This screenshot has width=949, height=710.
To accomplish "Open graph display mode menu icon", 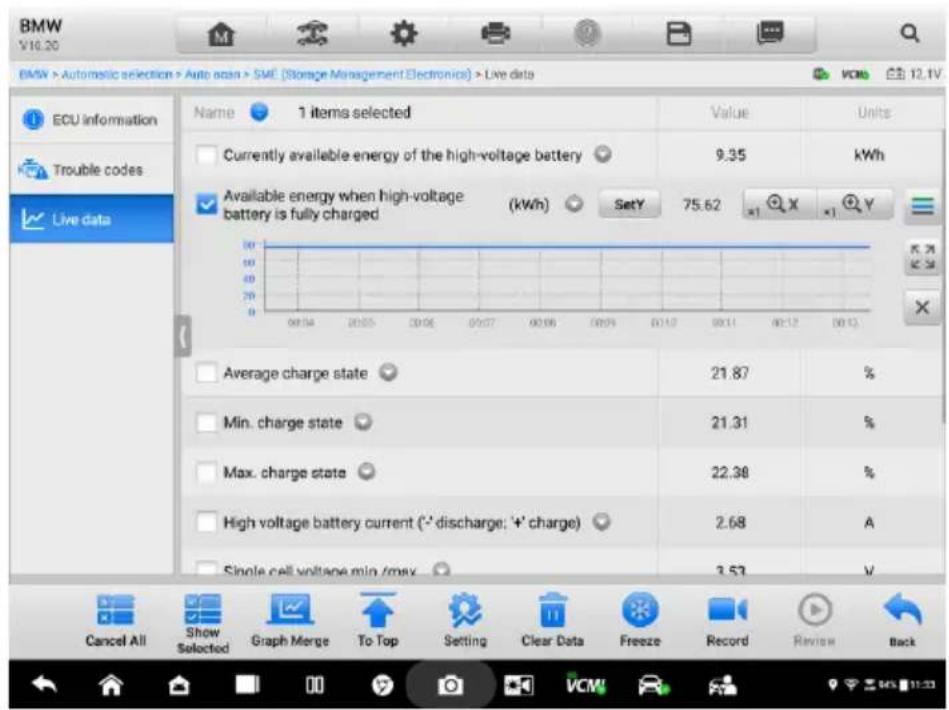I will tap(922, 206).
